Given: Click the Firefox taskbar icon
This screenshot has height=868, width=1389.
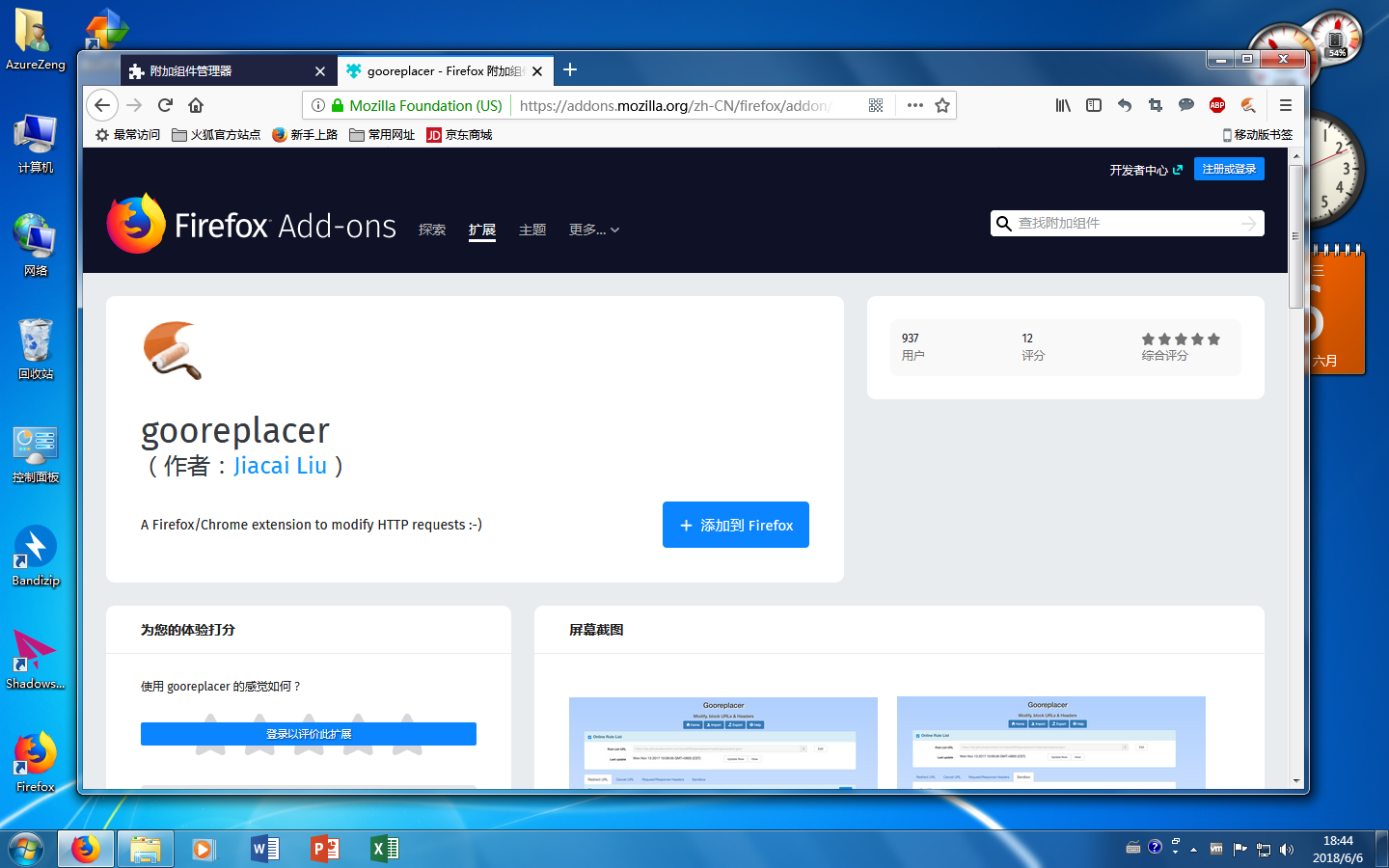Looking at the screenshot, I should pyautogui.click(x=86, y=849).
